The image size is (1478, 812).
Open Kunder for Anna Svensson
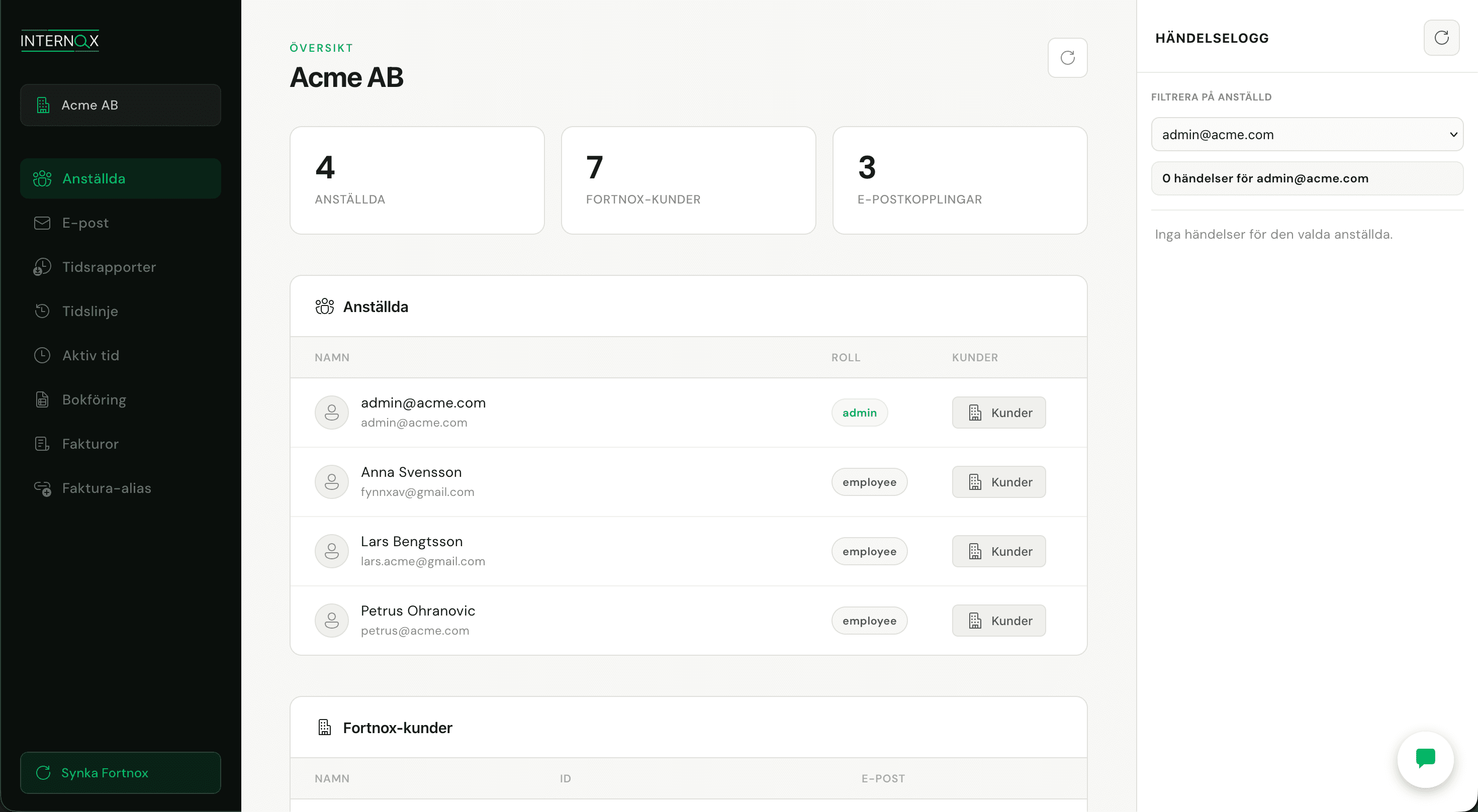[999, 482]
